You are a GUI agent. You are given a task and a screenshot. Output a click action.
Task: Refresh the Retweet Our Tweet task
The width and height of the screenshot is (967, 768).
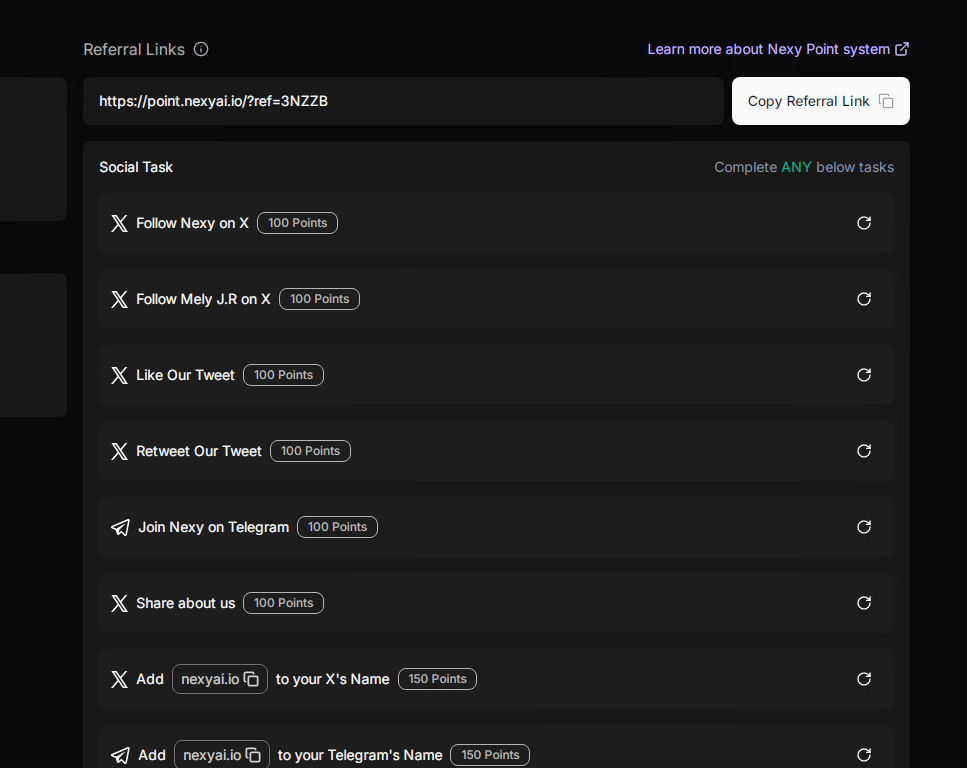(864, 451)
